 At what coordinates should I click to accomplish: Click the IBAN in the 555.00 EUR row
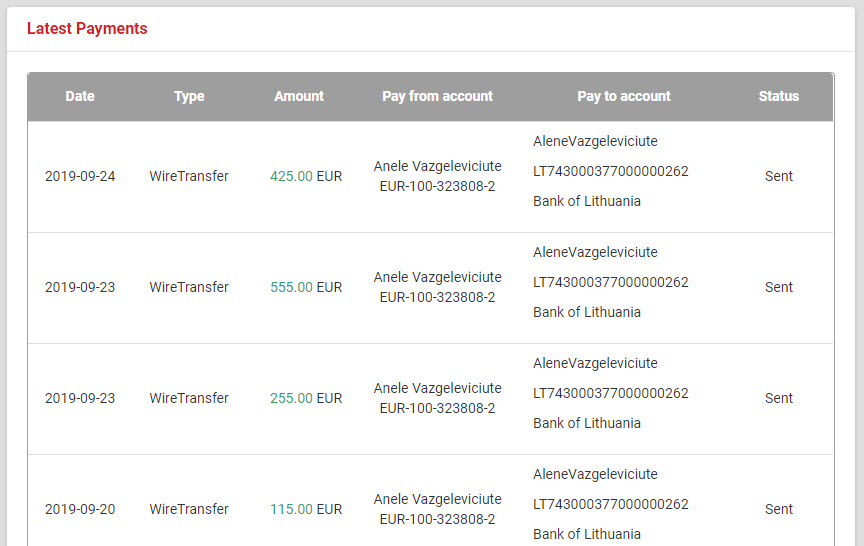click(x=611, y=283)
